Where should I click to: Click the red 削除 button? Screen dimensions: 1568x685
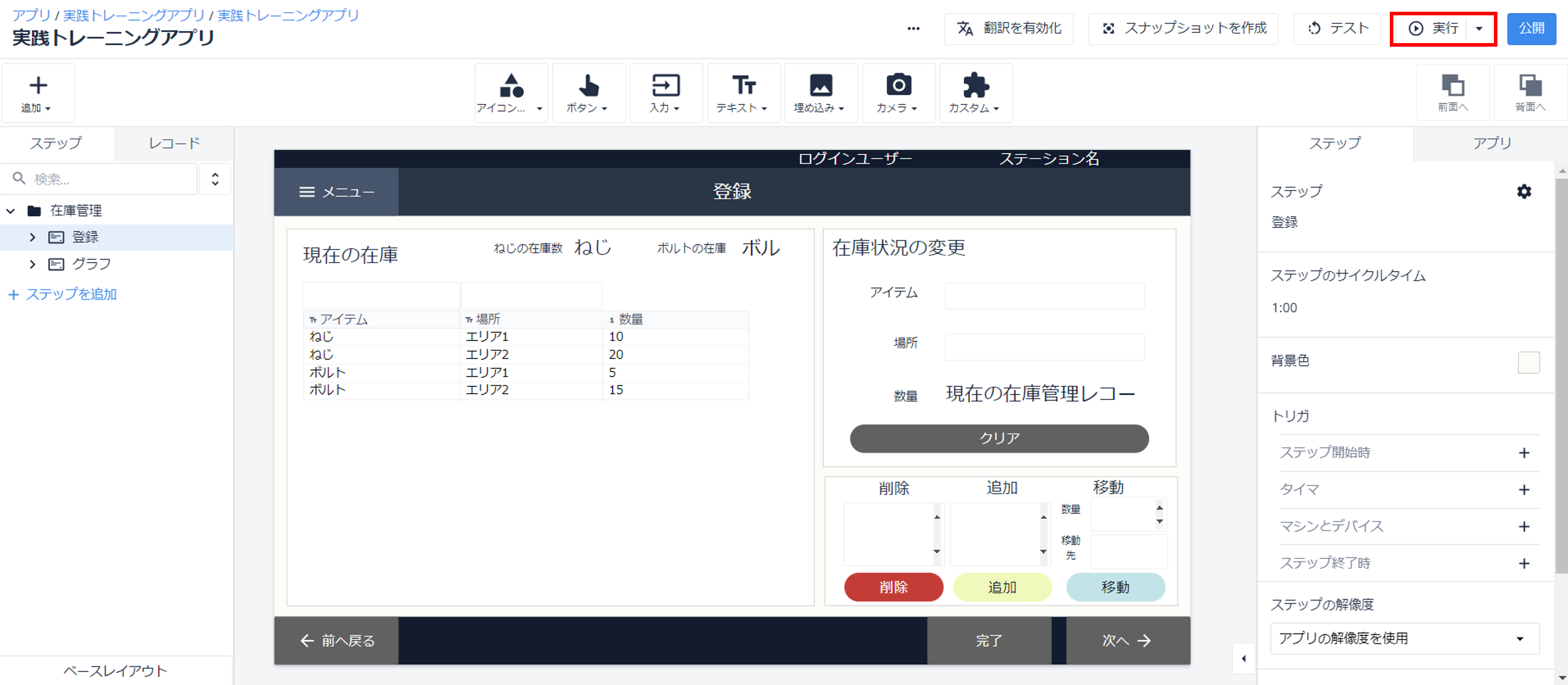point(893,587)
